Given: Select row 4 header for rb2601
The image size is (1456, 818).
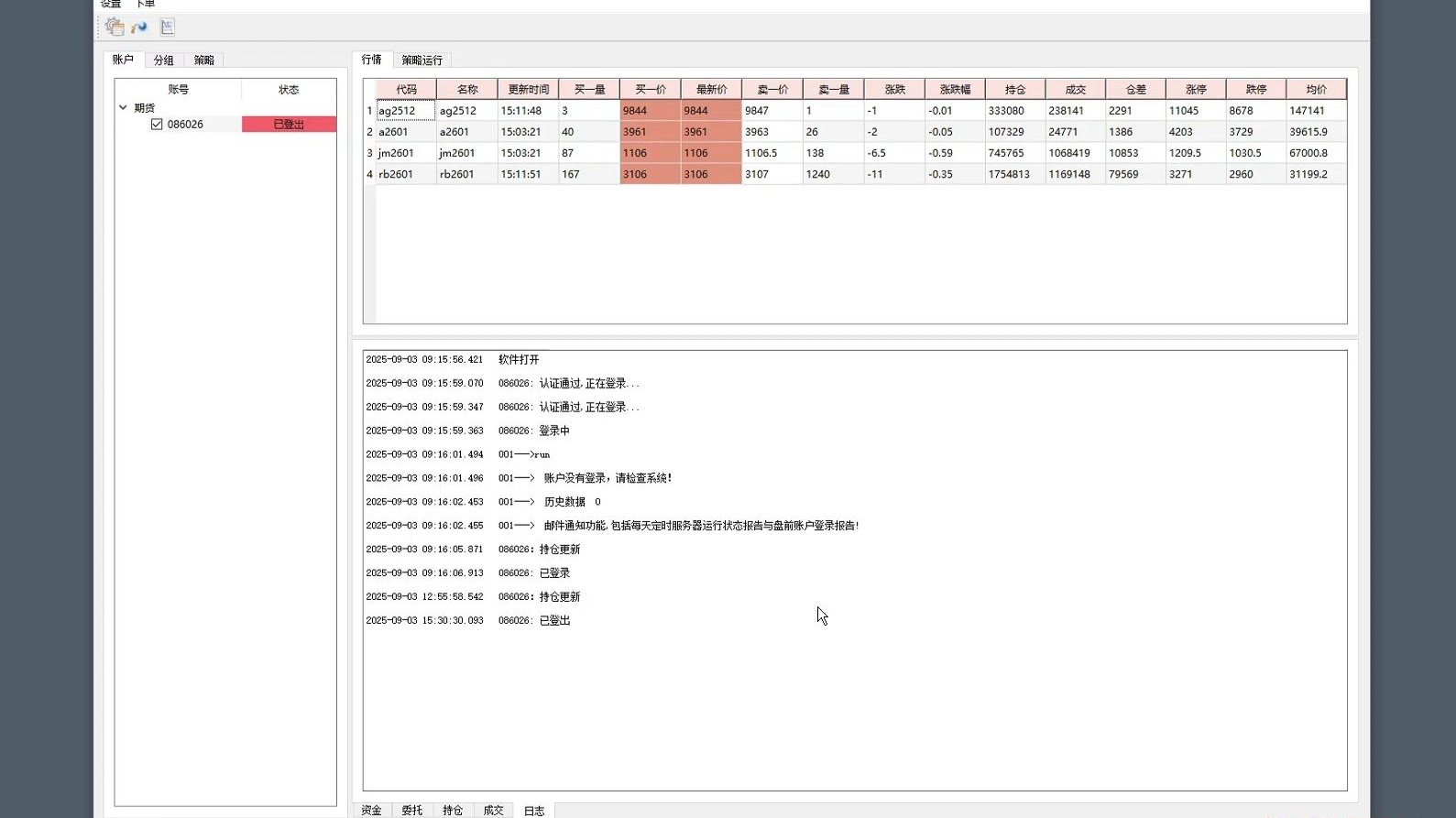Looking at the screenshot, I should 369,174.
